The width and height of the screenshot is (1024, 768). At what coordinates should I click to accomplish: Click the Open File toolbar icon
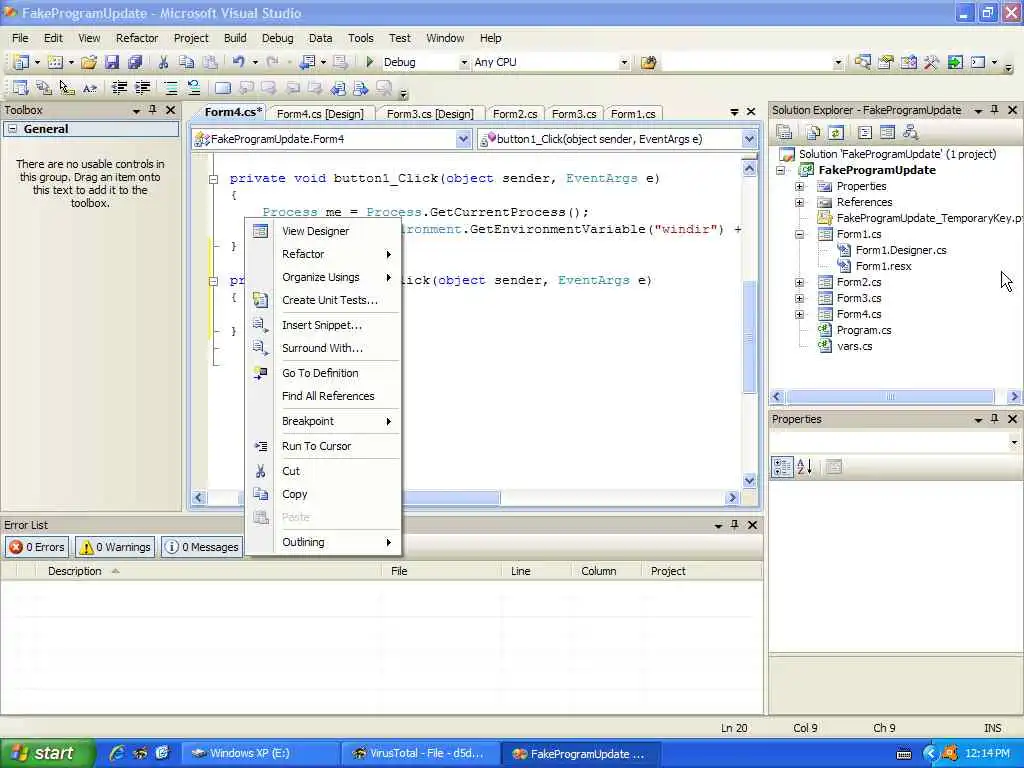coord(89,62)
